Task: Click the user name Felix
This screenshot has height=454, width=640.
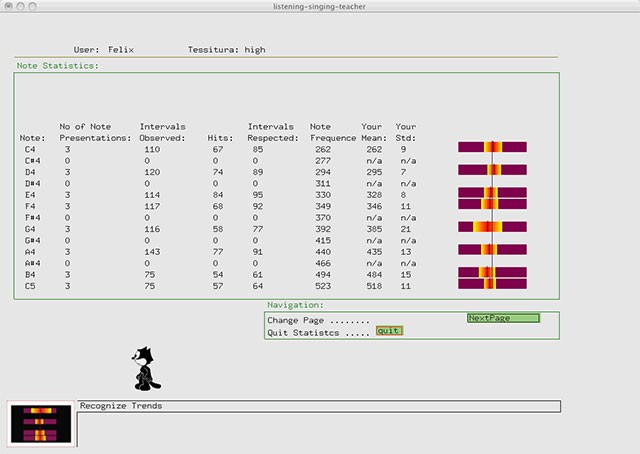Action: [x=120, y=49]
